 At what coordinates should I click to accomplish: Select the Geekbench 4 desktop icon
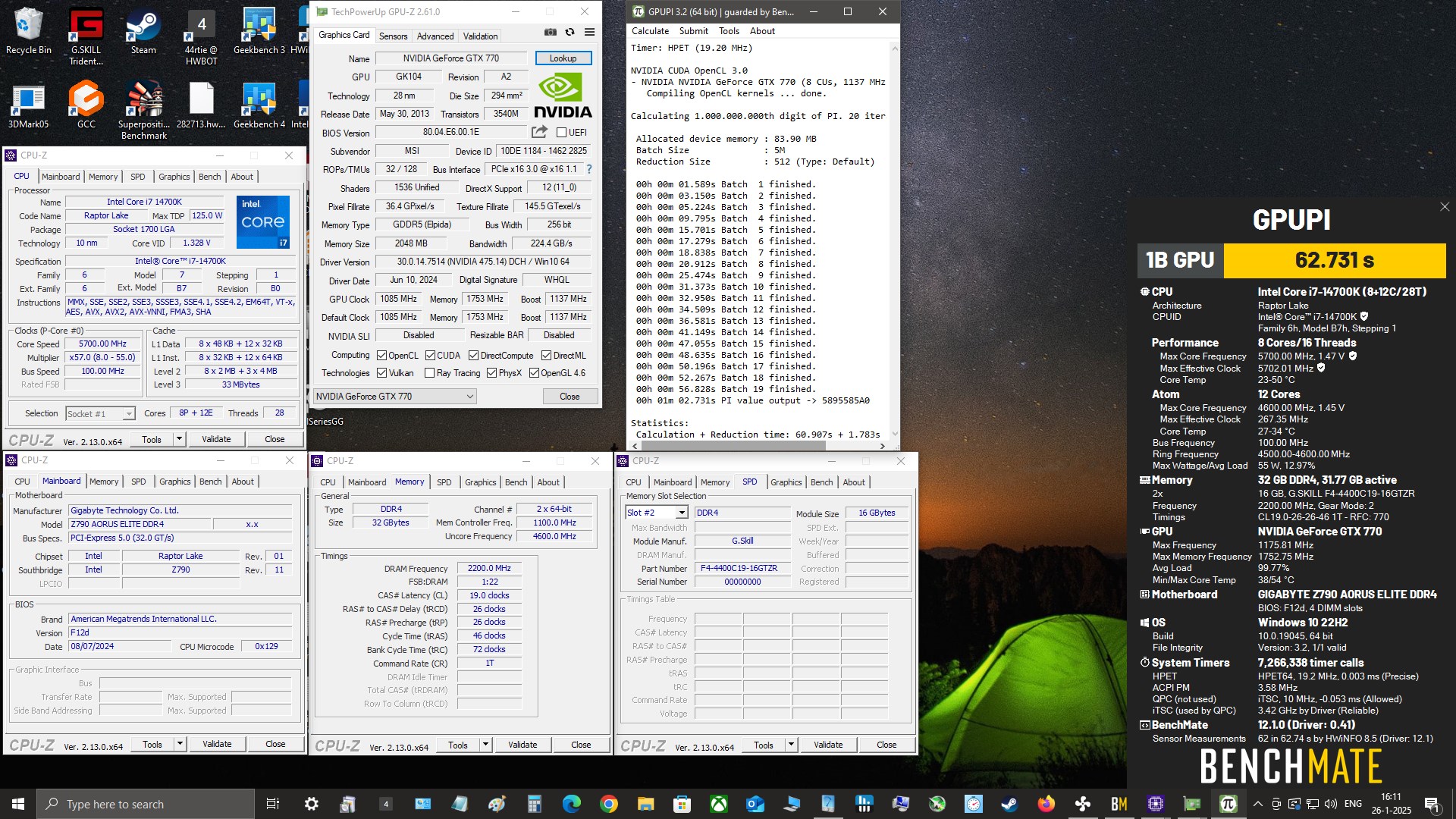click(259, 105)
